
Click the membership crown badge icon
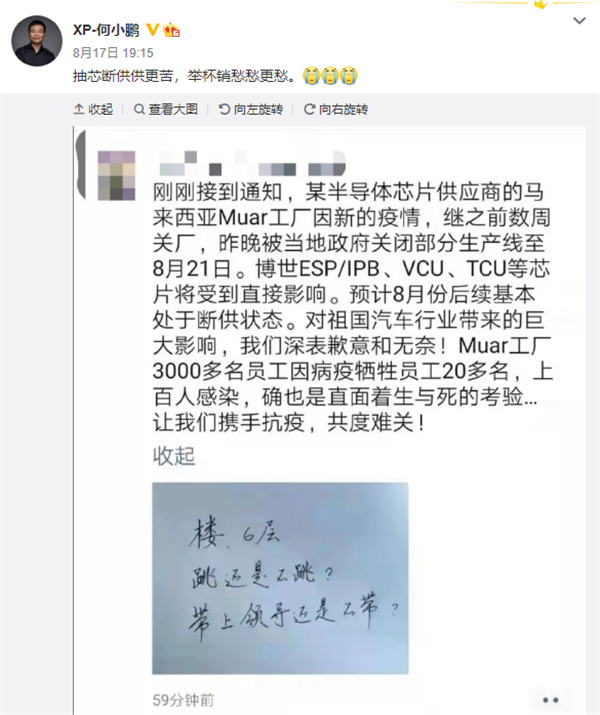coord(171,30)
